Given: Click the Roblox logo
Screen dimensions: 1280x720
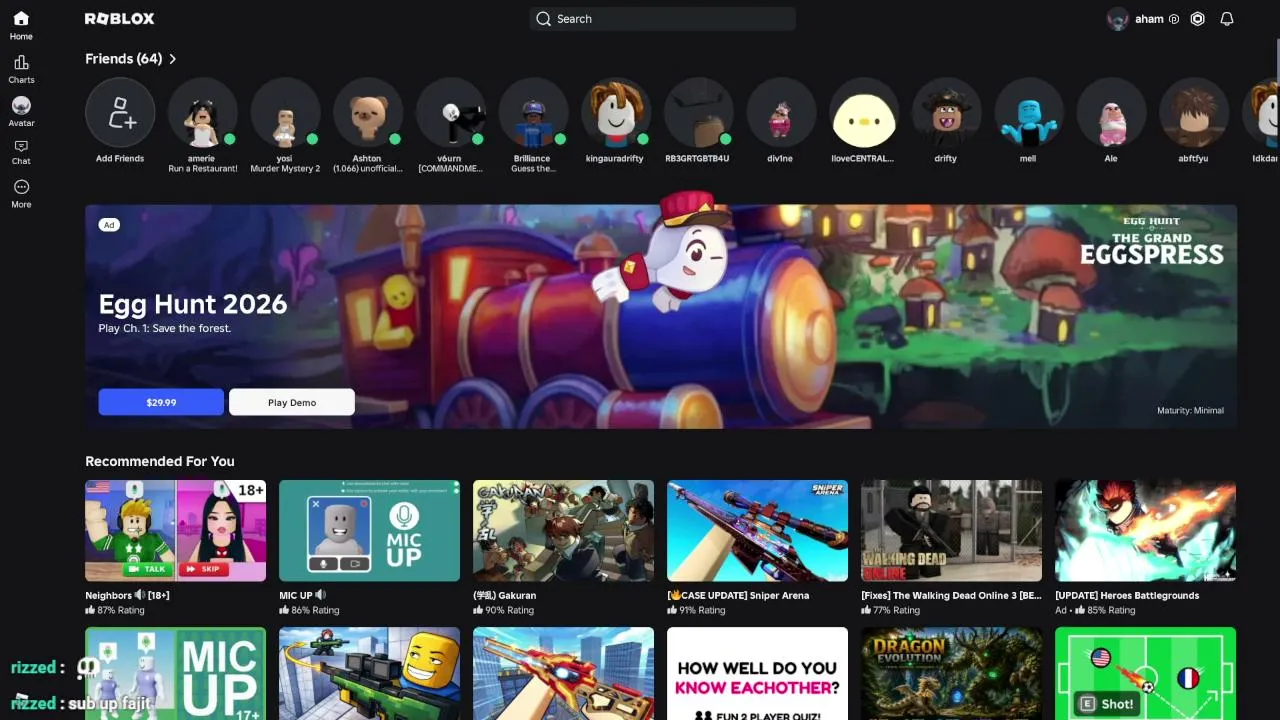Looking at the screenshot, I should tap(120, 19).
